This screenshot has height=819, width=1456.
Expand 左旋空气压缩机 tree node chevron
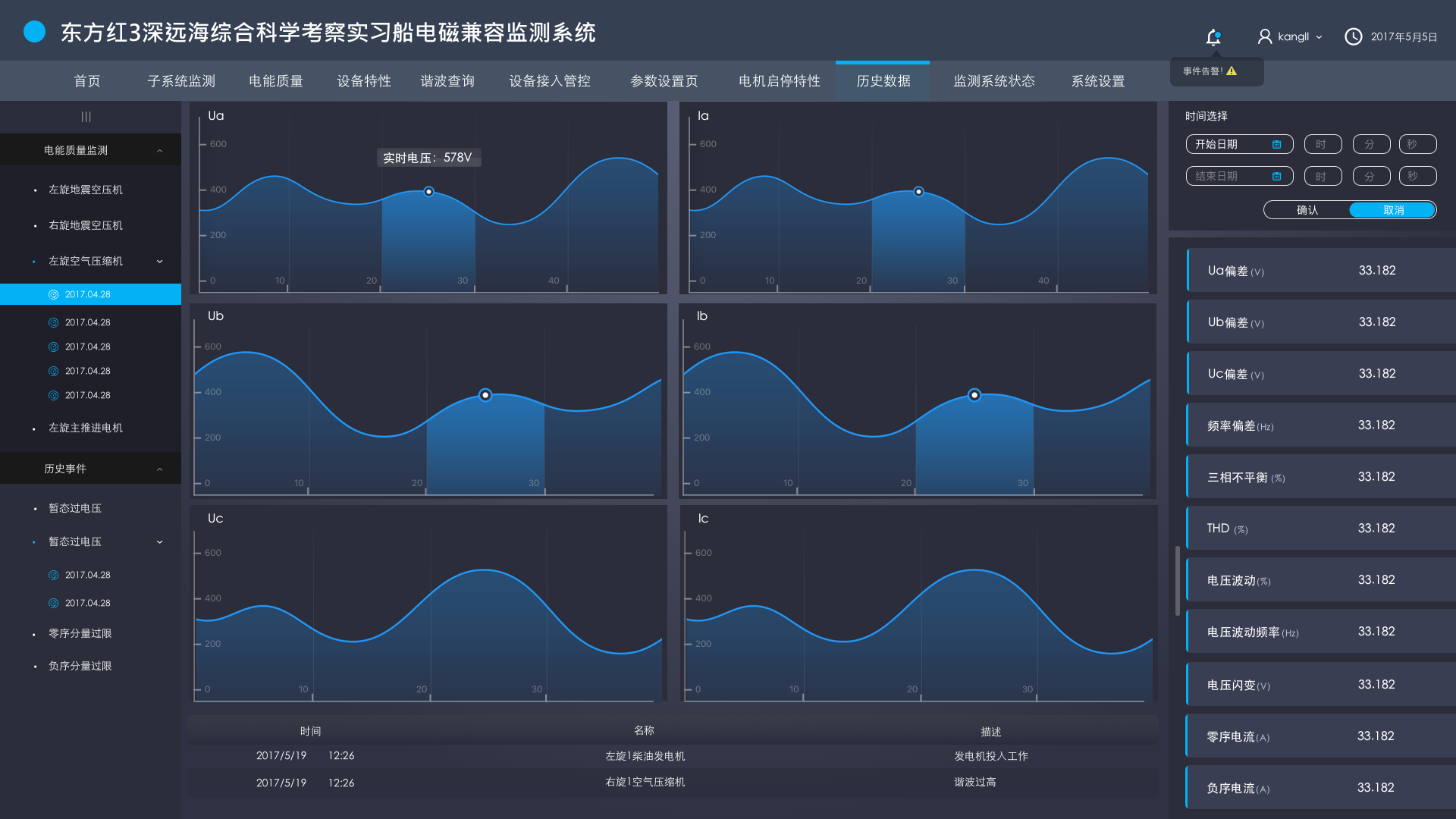tap(159, 261)
